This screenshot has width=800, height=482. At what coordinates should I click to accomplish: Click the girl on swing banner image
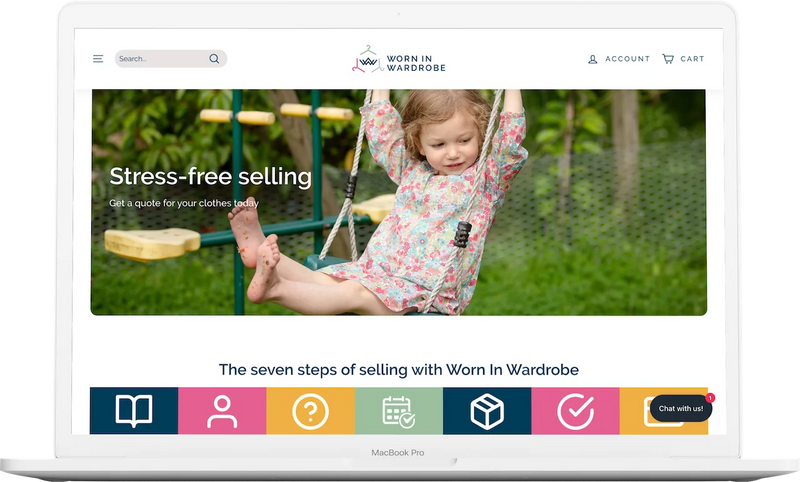tap(398, 202)
